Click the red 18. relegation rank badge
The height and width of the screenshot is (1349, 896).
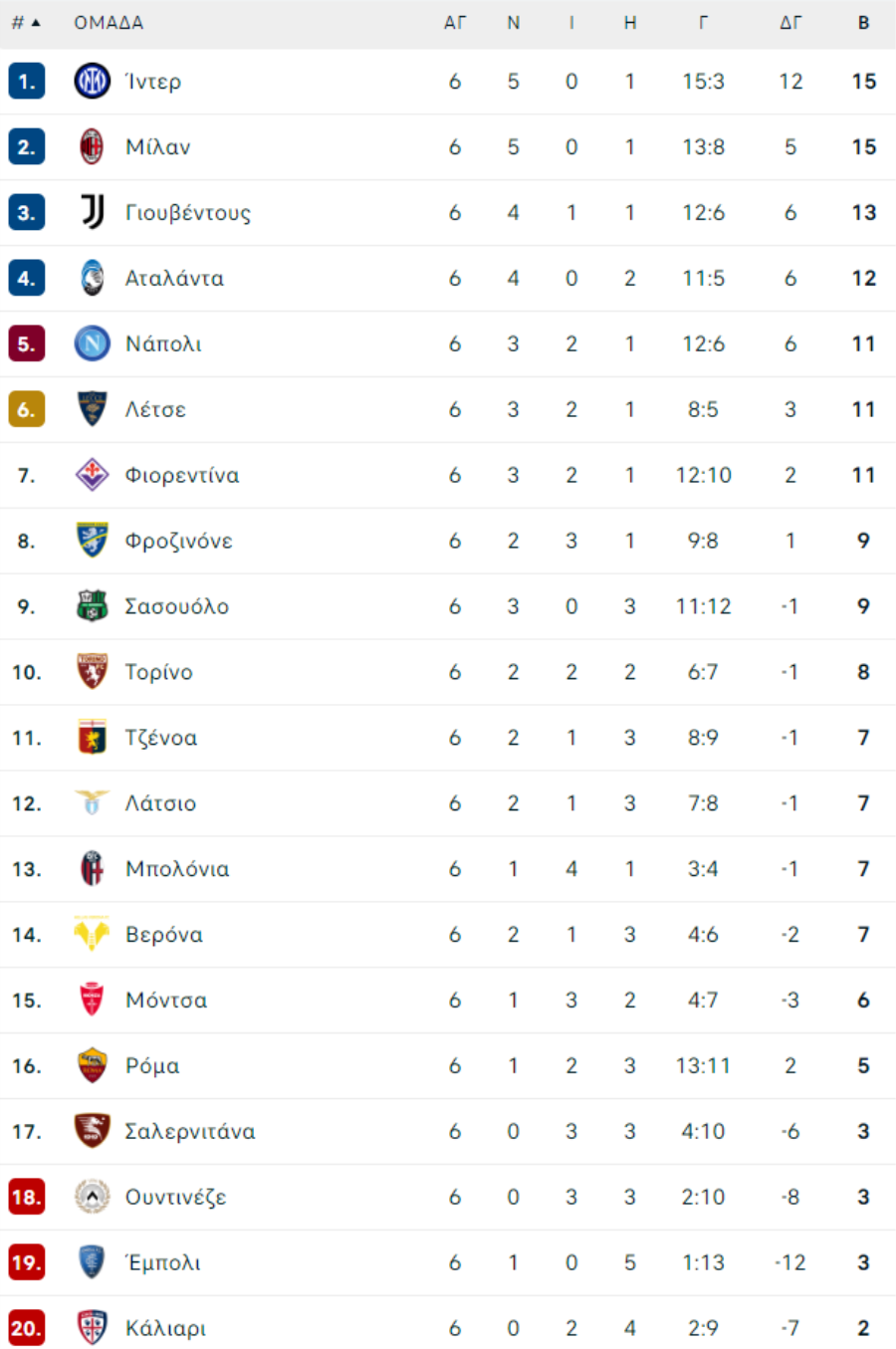click(x=27, y=1197)
